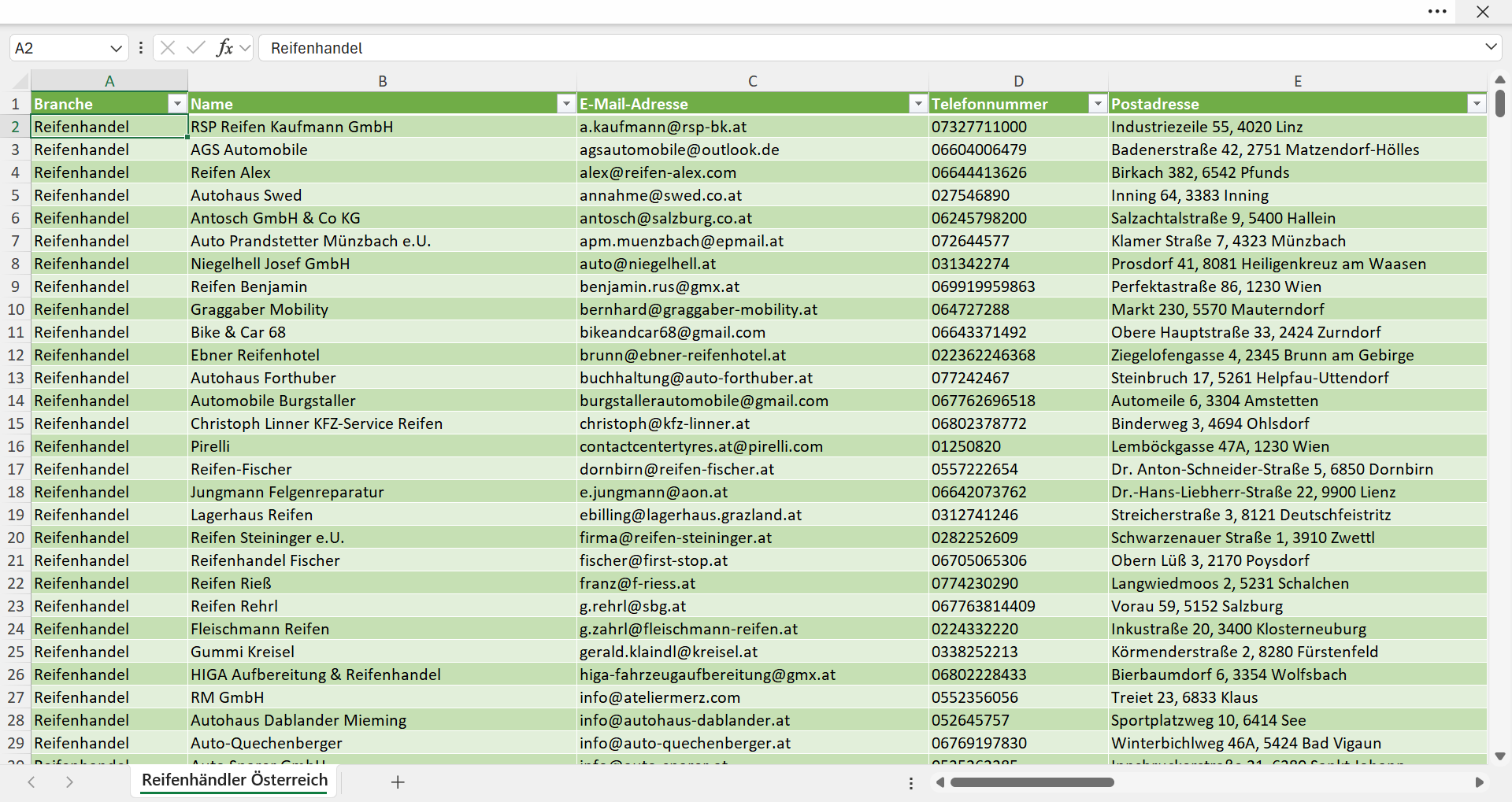Click the vertical scrollbar thumb
1512x802 pixels.
coord(1499,103)
